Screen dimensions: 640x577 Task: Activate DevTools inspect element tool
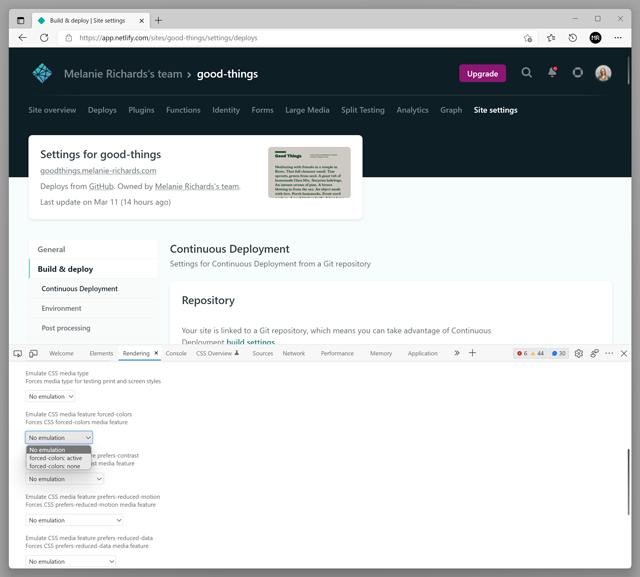click(18, 353)
